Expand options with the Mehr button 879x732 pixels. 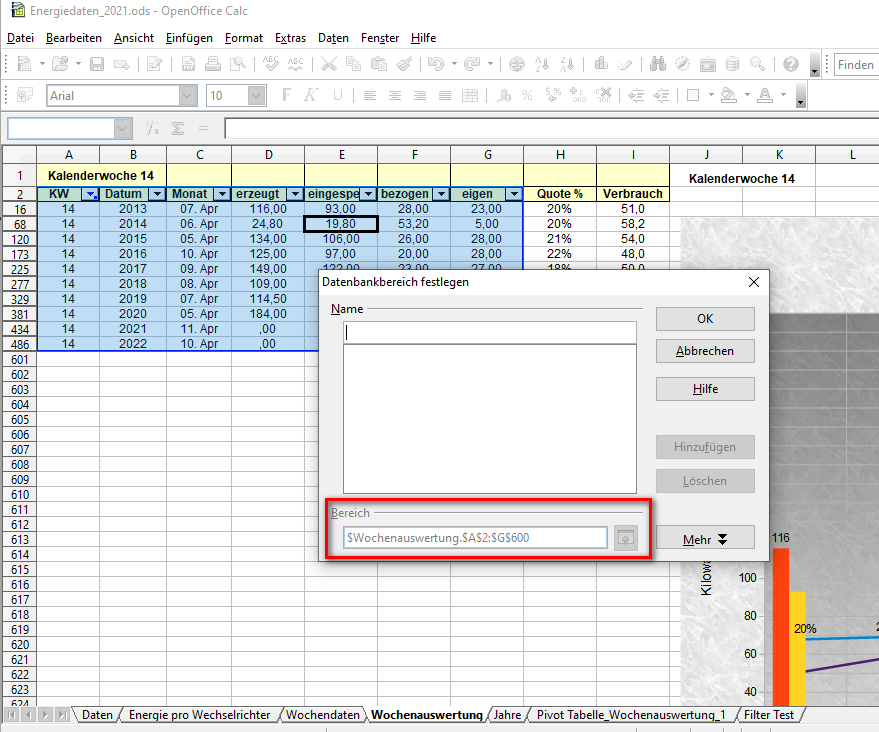click(705, 539)
